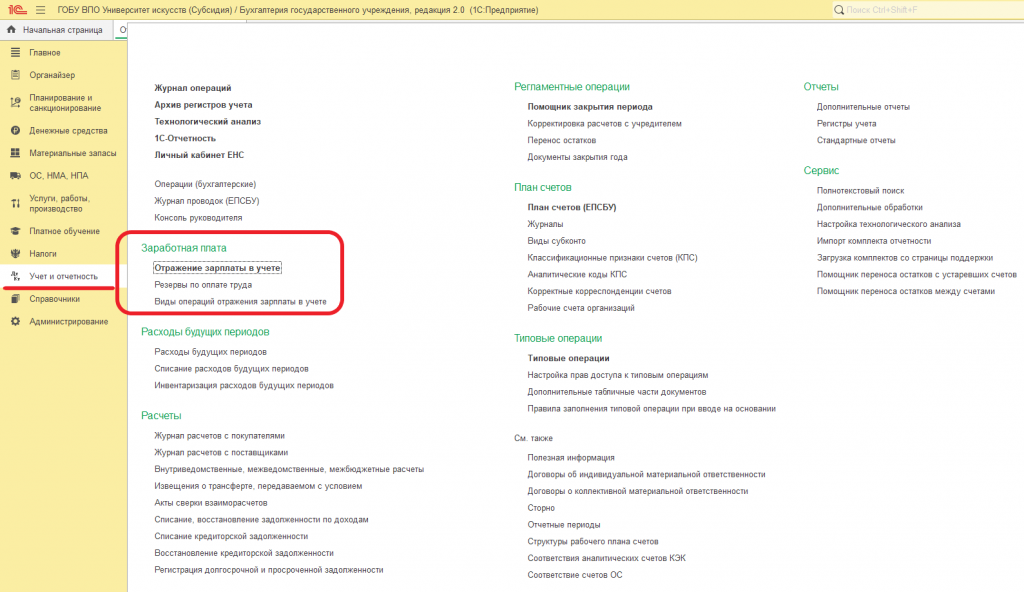Open Полнотекстовый поиск service link

coord(860,191)
